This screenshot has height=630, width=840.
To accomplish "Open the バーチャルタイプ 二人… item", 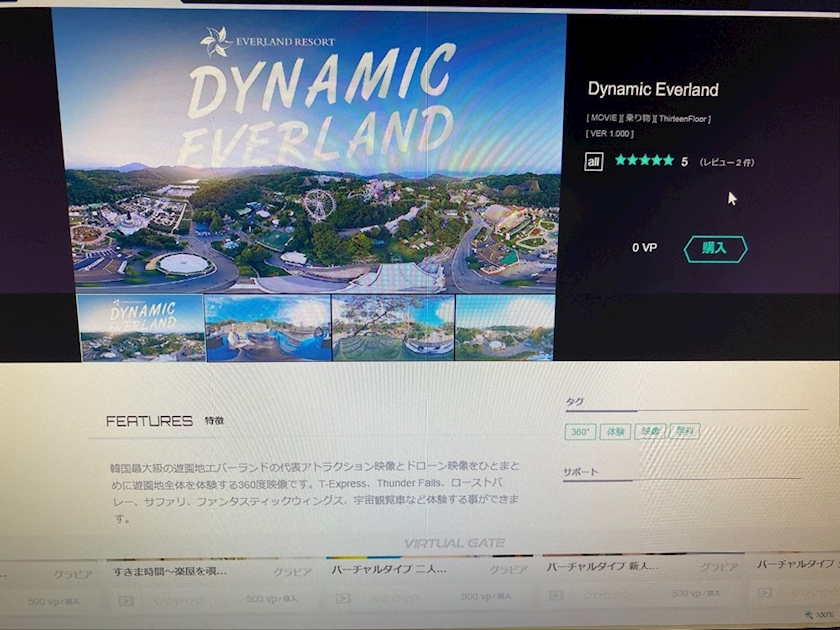I will (x=388, y=569).
